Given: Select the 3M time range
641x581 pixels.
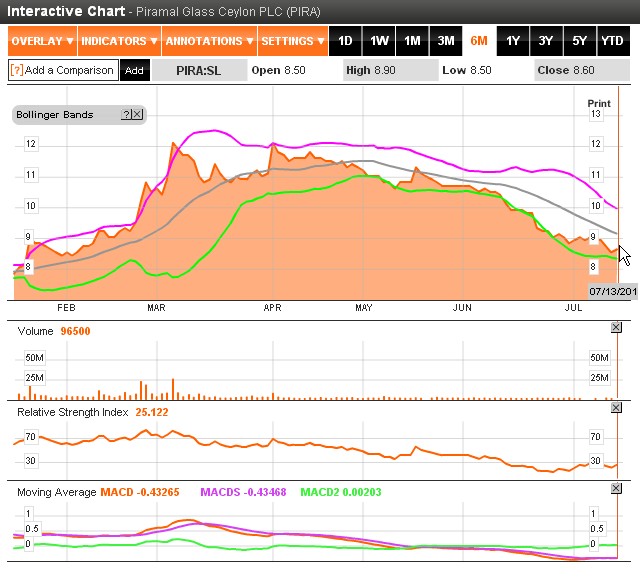Looking at the screenshot, I should pyautogui.click(x=446, y=41).
